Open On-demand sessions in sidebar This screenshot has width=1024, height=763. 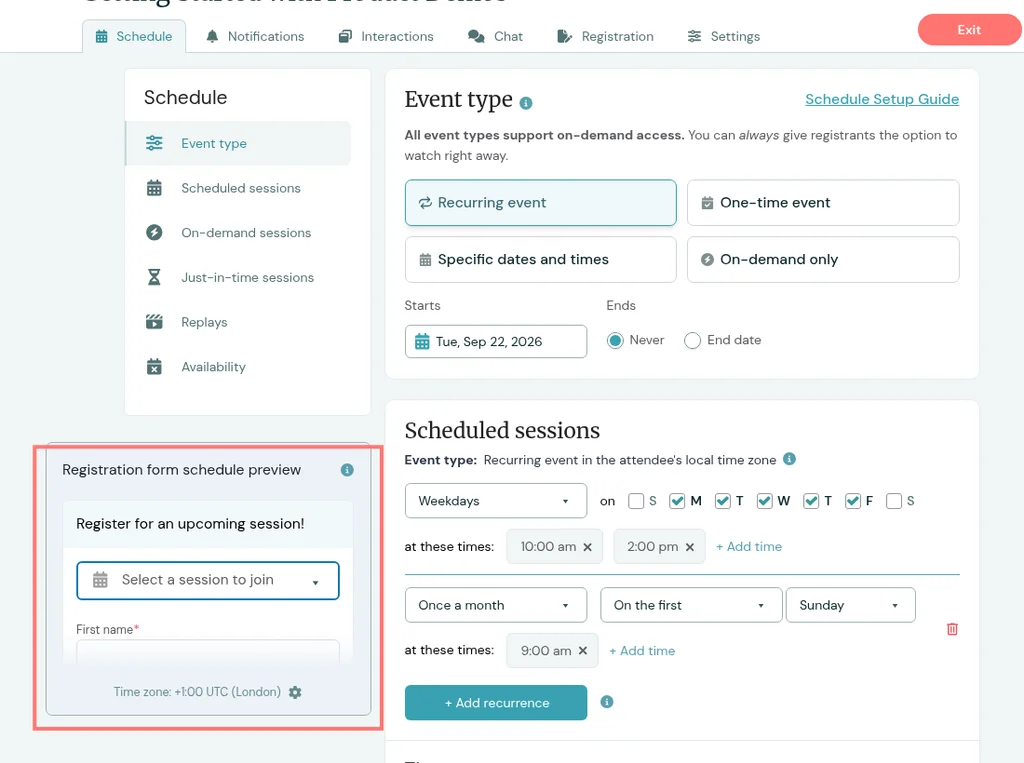pos(238,233)
